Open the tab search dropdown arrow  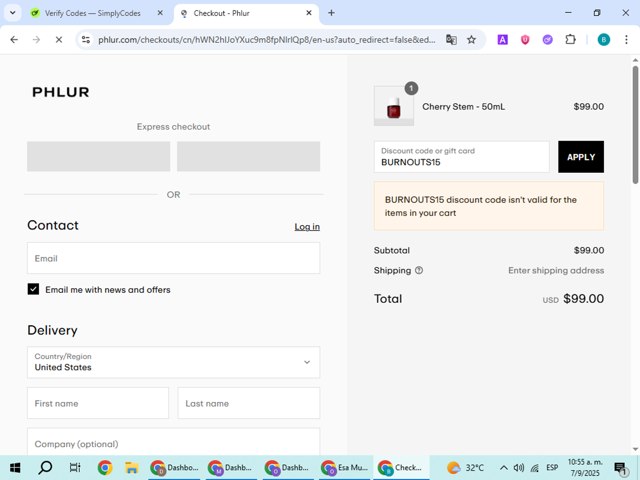[x=13, y=13]
